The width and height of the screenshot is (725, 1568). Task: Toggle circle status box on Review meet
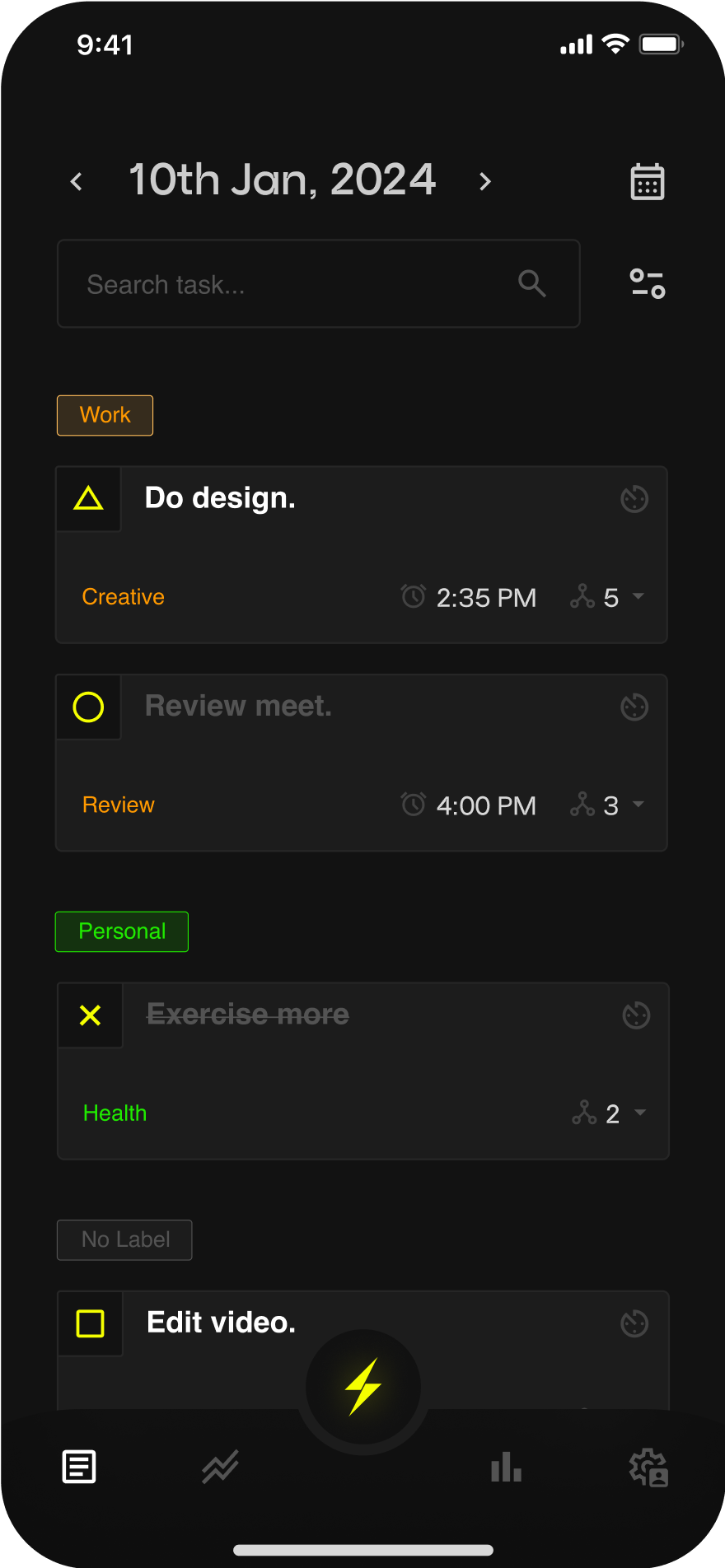tap(88, 707)
